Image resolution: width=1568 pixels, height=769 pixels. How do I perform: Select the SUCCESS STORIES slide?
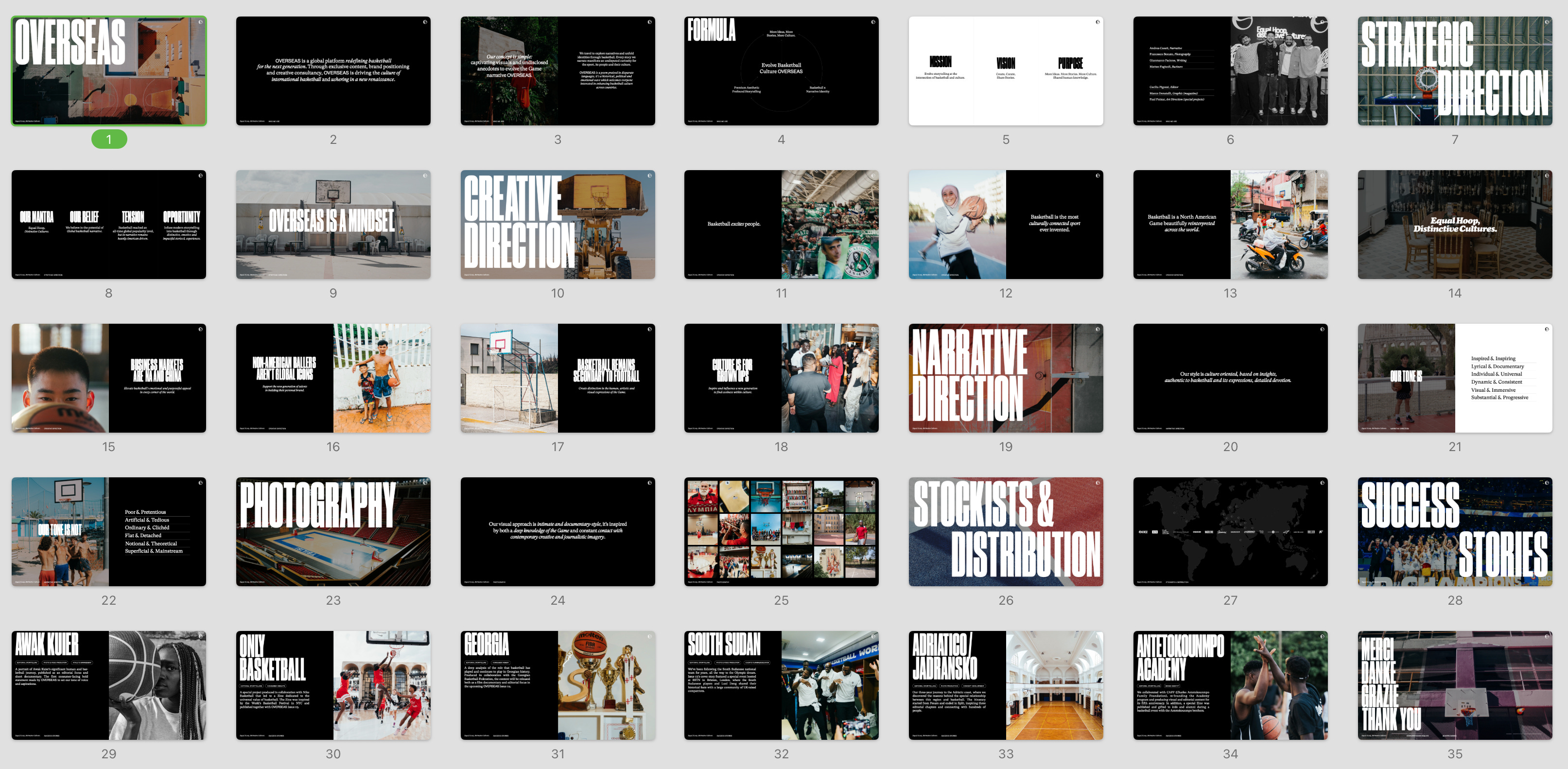point(1455,531)
